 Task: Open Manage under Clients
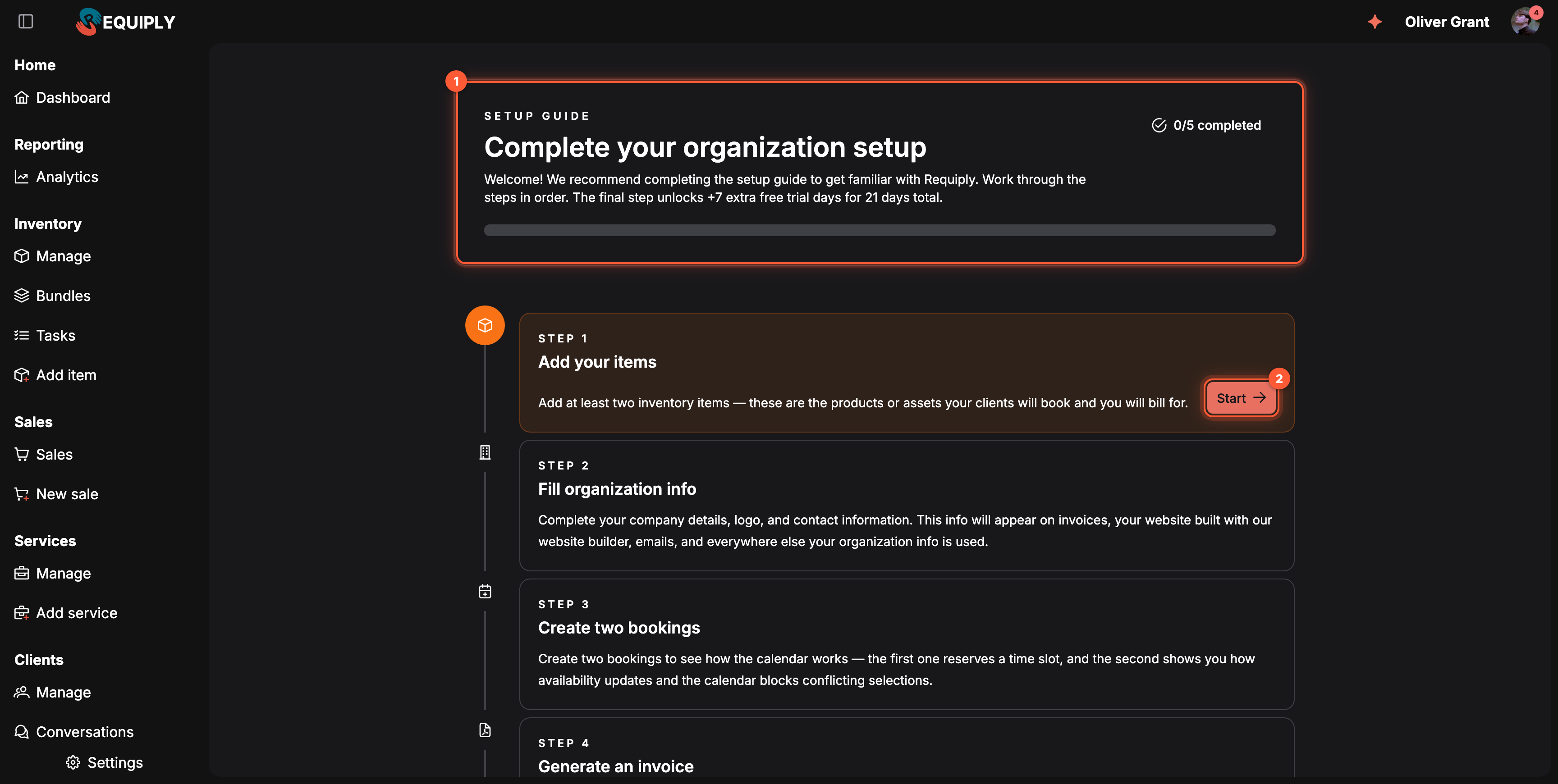[x=53, y=692]
